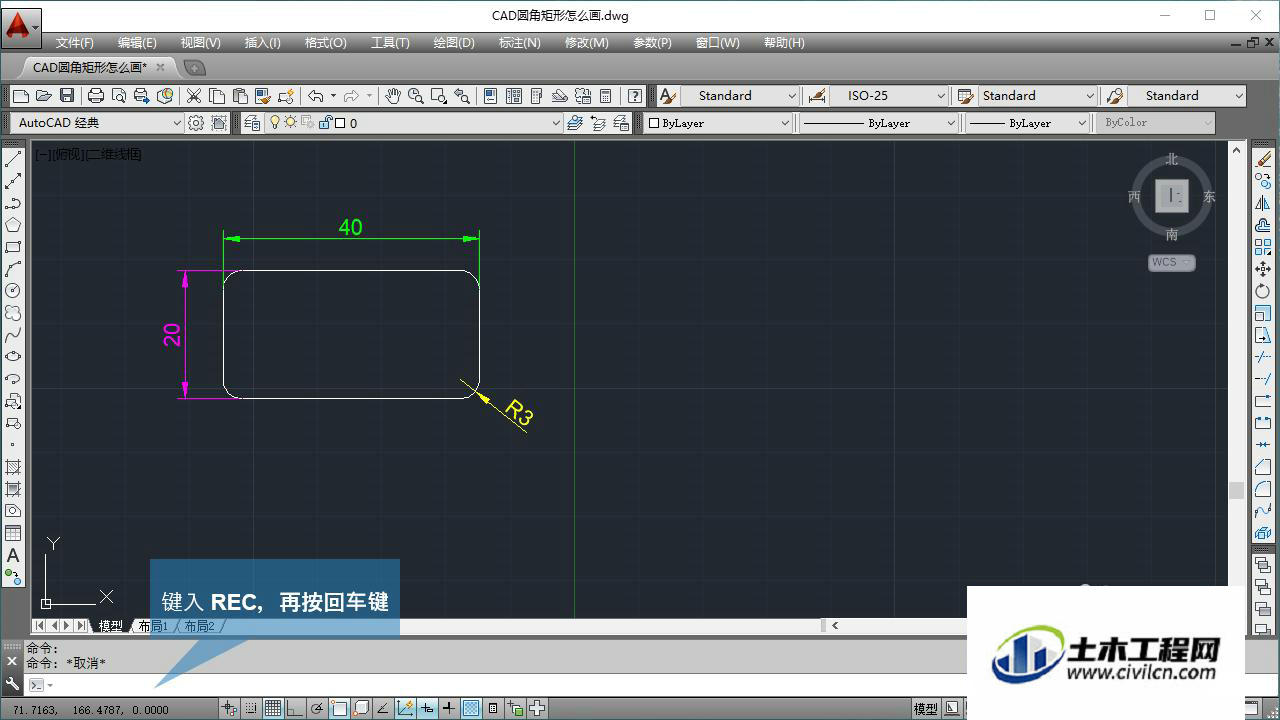Open the AutoCAD 经典 workspace dropdown
1280x720 pixels.
click(x=98, y=123)
